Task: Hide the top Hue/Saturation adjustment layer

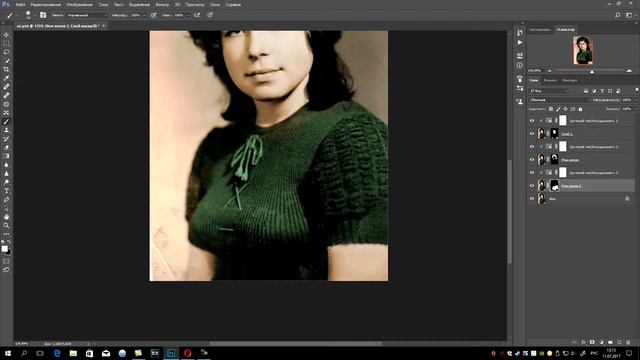Action: coord(531,121)
